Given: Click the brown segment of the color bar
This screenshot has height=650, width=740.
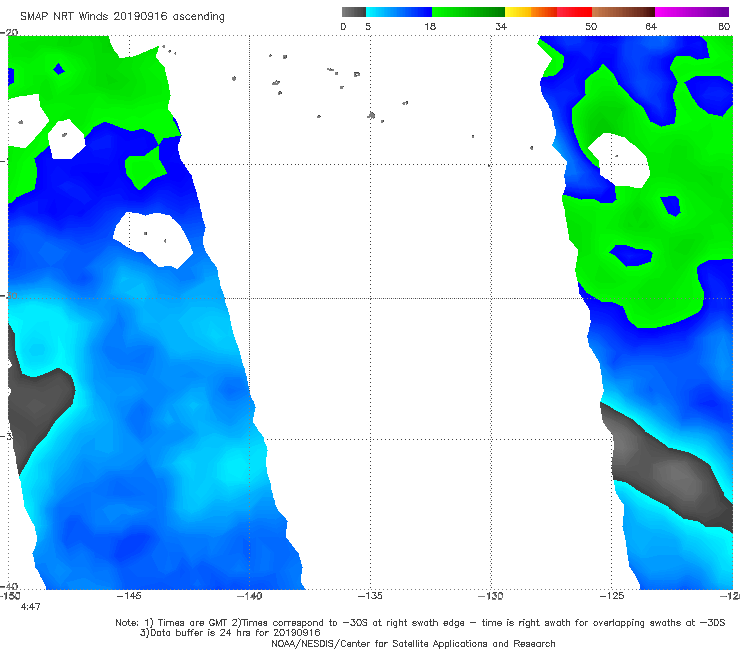Looking at the screenshot, I should [623, 12].
